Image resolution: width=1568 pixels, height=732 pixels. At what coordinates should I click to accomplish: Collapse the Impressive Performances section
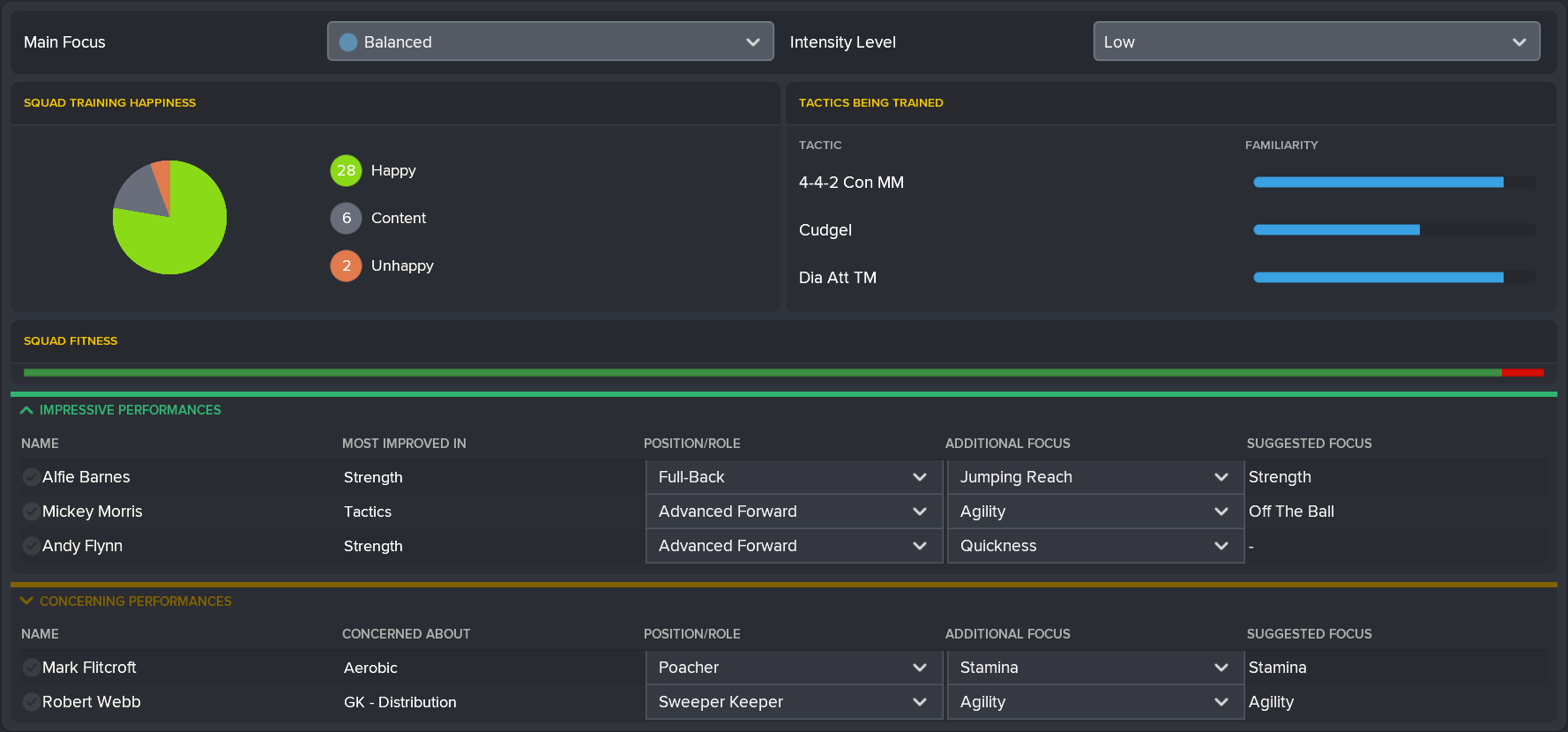[26, 410]
